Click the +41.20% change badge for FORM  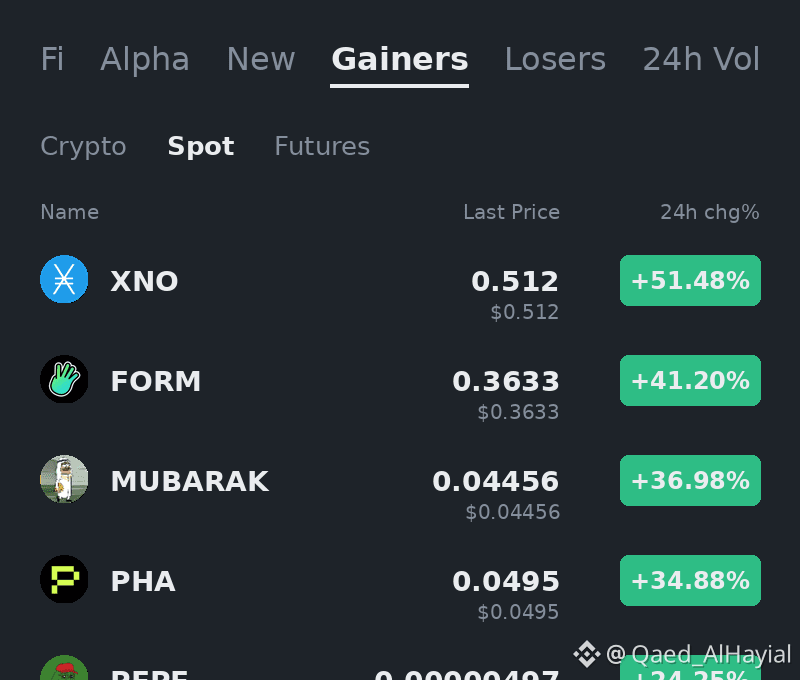pyautogui.click(x=690, y=381)
